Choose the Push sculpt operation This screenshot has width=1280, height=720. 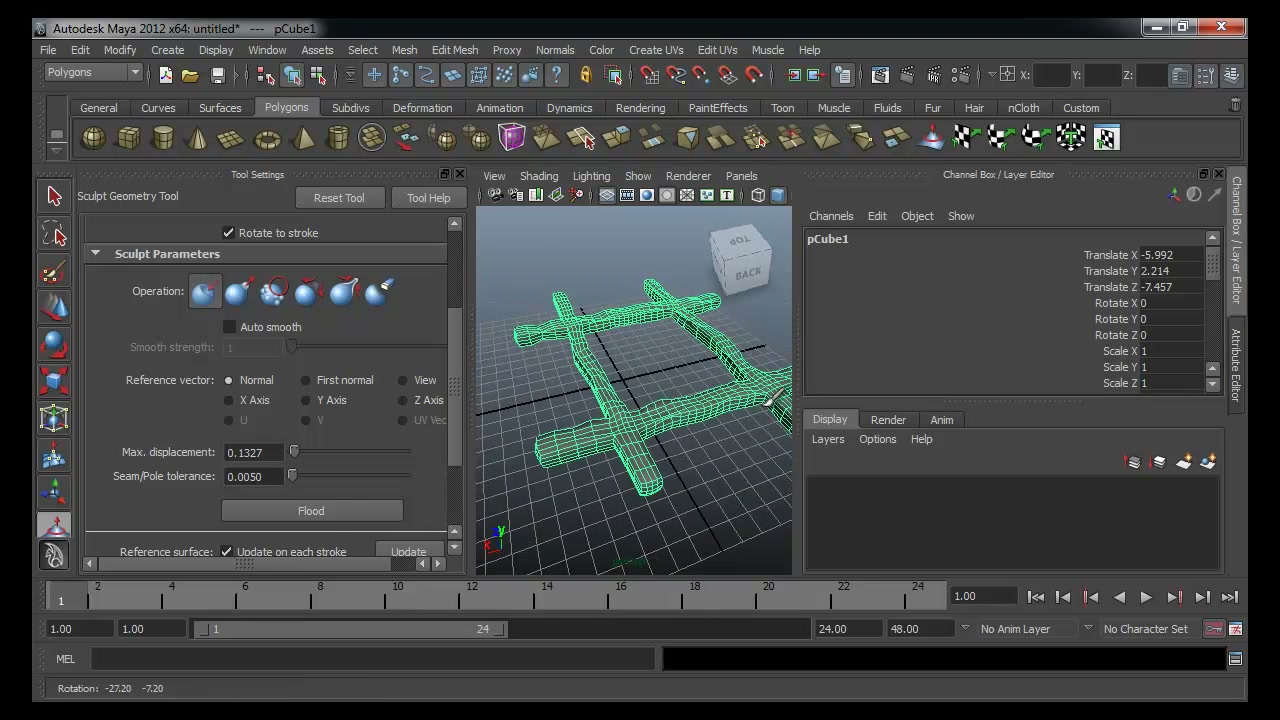pyautogui.click(x=204, y=291)
